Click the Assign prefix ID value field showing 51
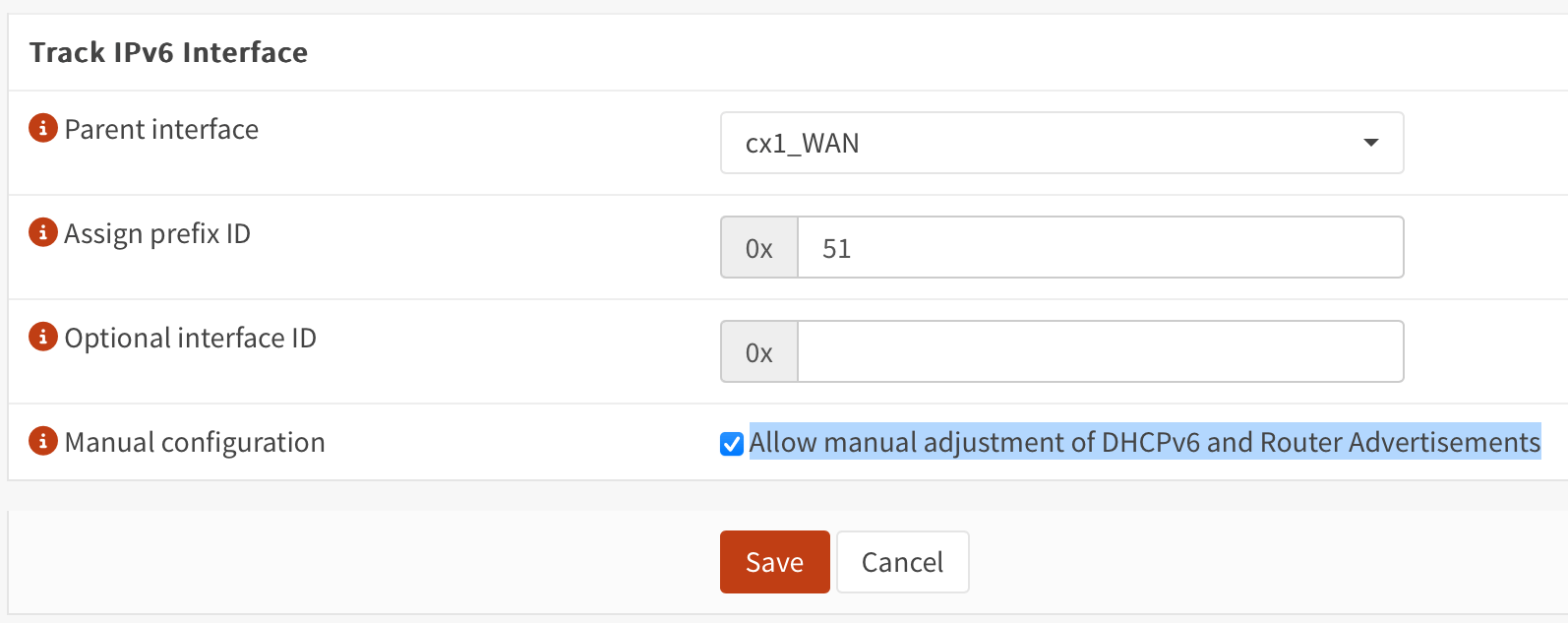This screenshot has height=623, width=1568. coord(1100,247)
